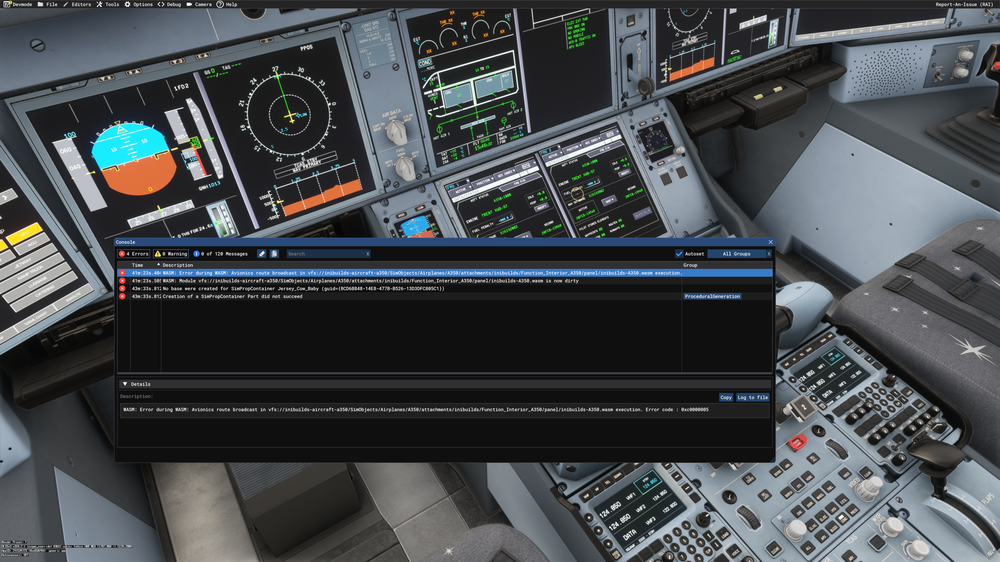The width and height of the screenshot is (1000, 562).
Task: Click the Copy button in Details
Action: coord(726,397)
